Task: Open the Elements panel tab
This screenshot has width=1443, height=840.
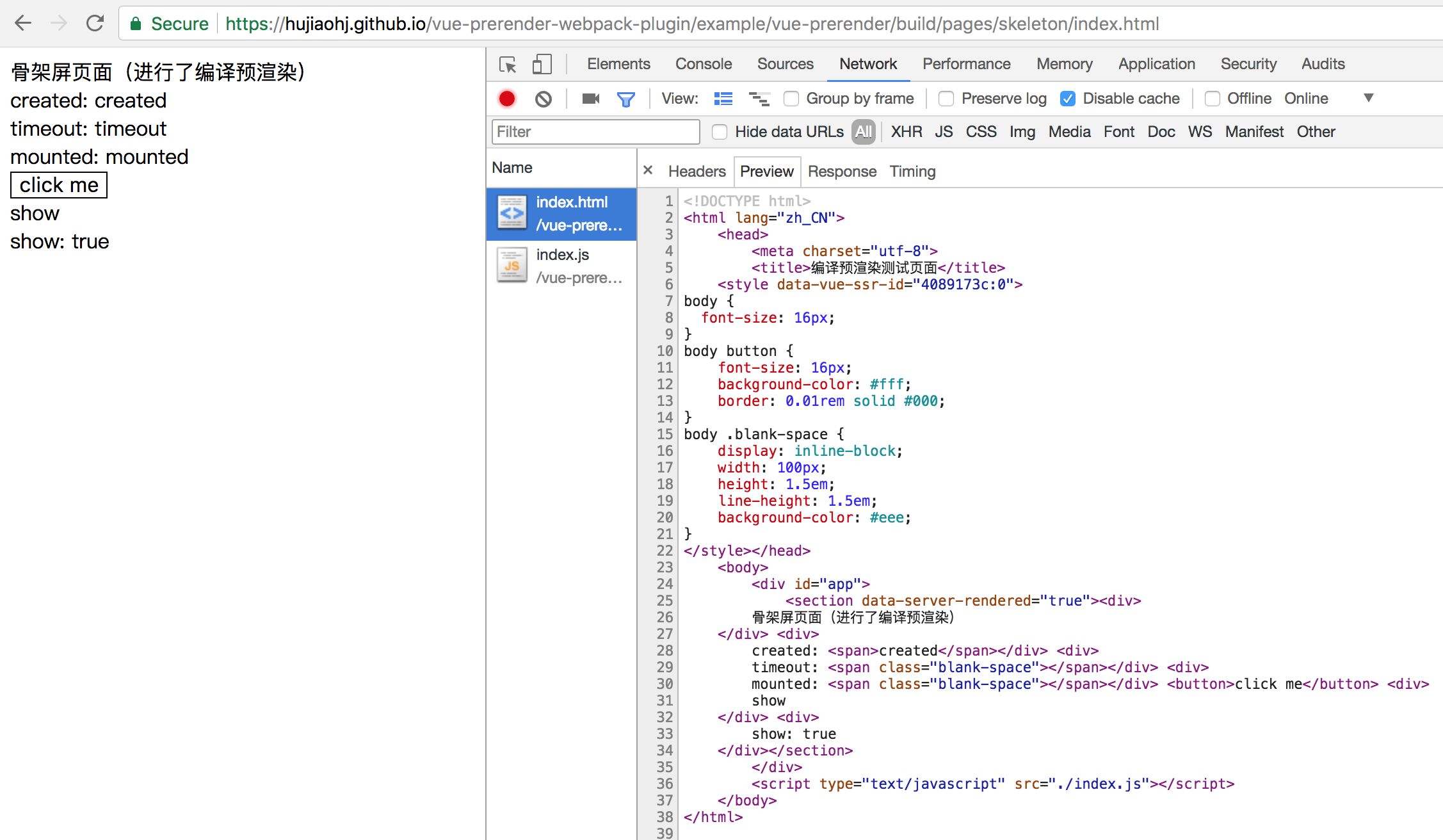Action: pyautogui.click(x=618, y=64)
